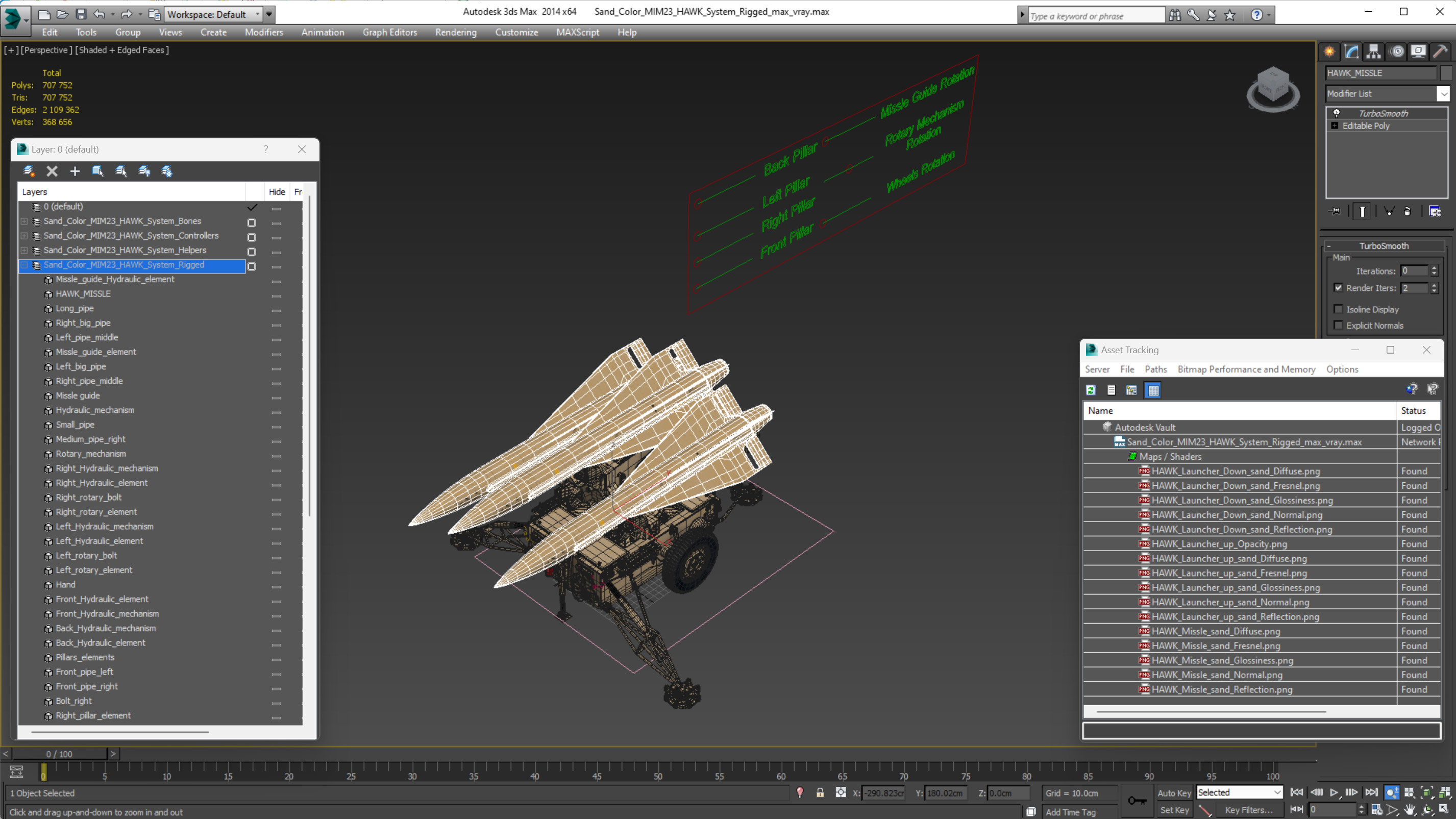The image size is (1456, 819).
Task: Collapse the Sand_Color_MIM23_HAWK_System_Rigged layer
Action: pos(24,265)
